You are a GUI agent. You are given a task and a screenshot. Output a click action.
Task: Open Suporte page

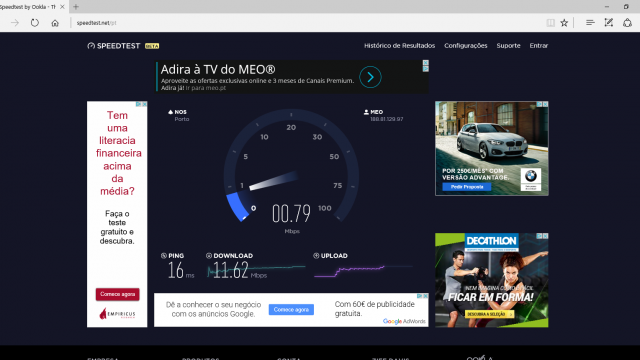(x=508, y=46)
